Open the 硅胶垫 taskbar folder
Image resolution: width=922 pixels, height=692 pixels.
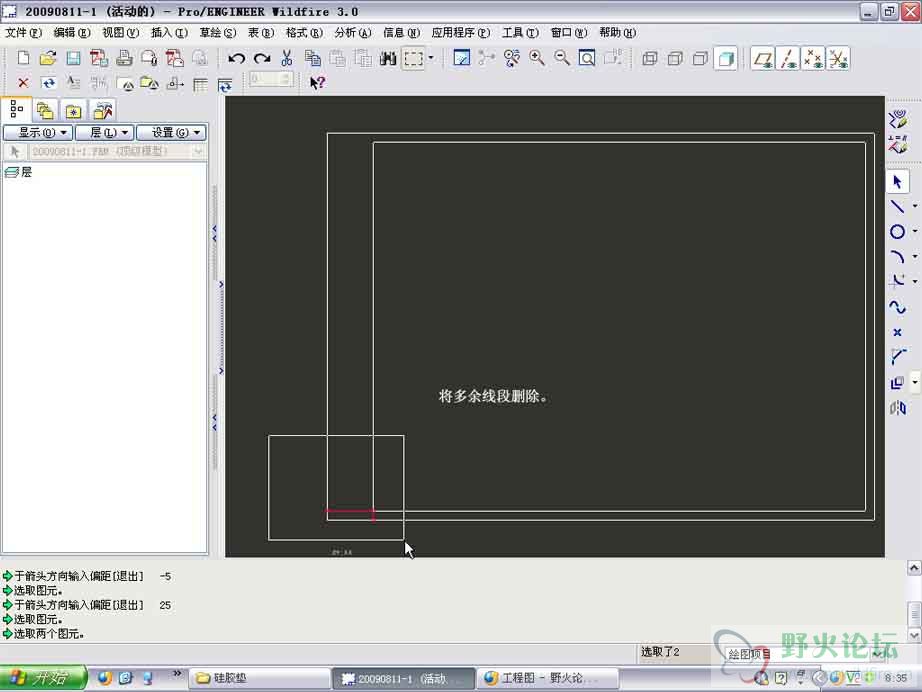pos(259,678)
